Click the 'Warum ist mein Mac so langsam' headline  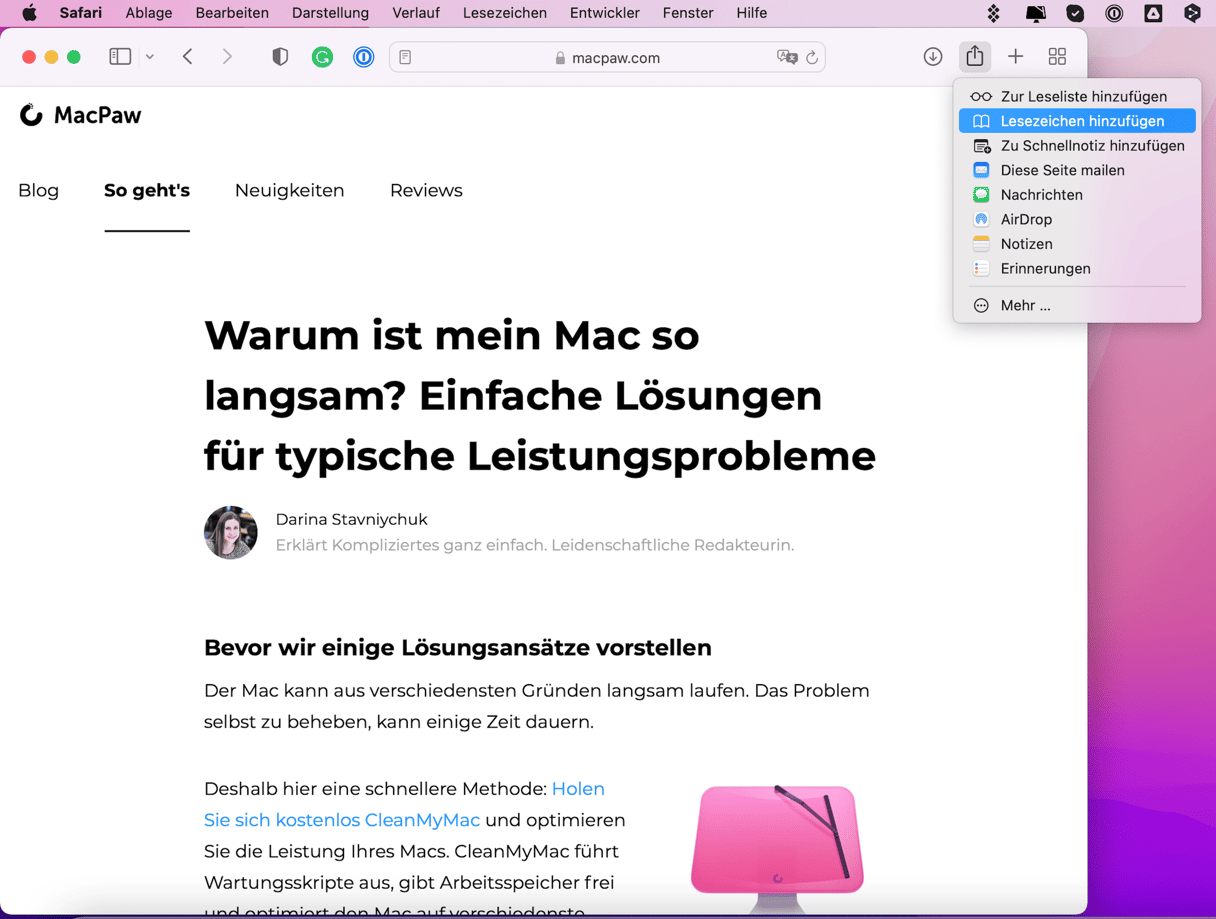pos(540,395)
